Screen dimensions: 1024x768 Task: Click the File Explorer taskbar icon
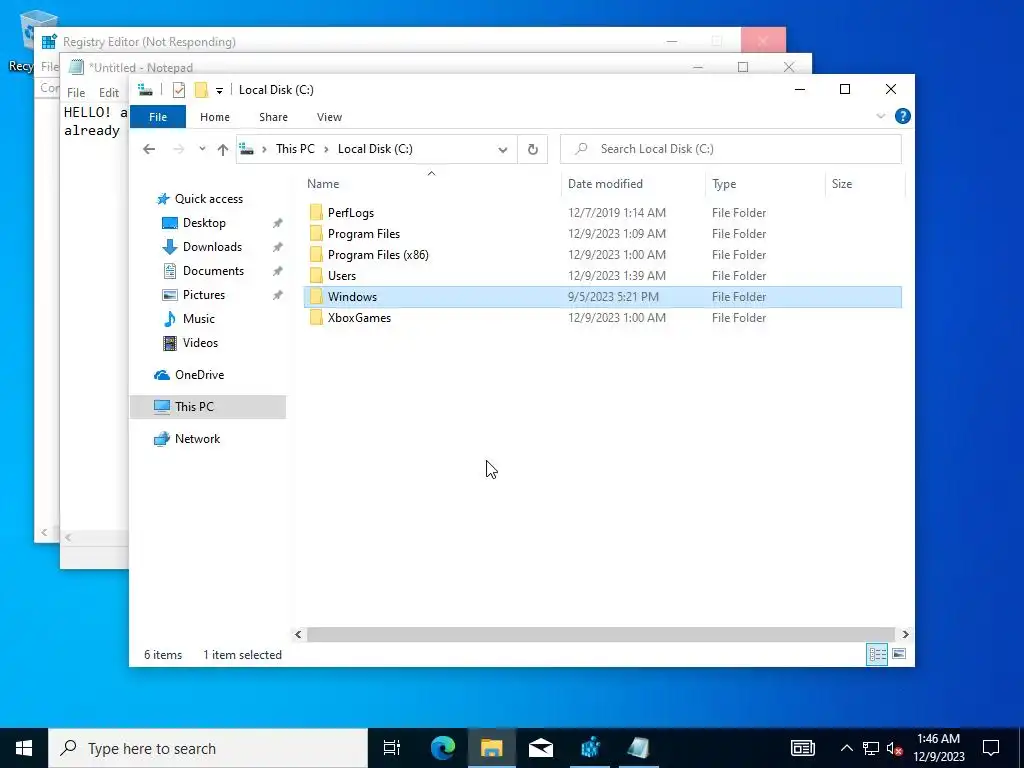[492, 748]
